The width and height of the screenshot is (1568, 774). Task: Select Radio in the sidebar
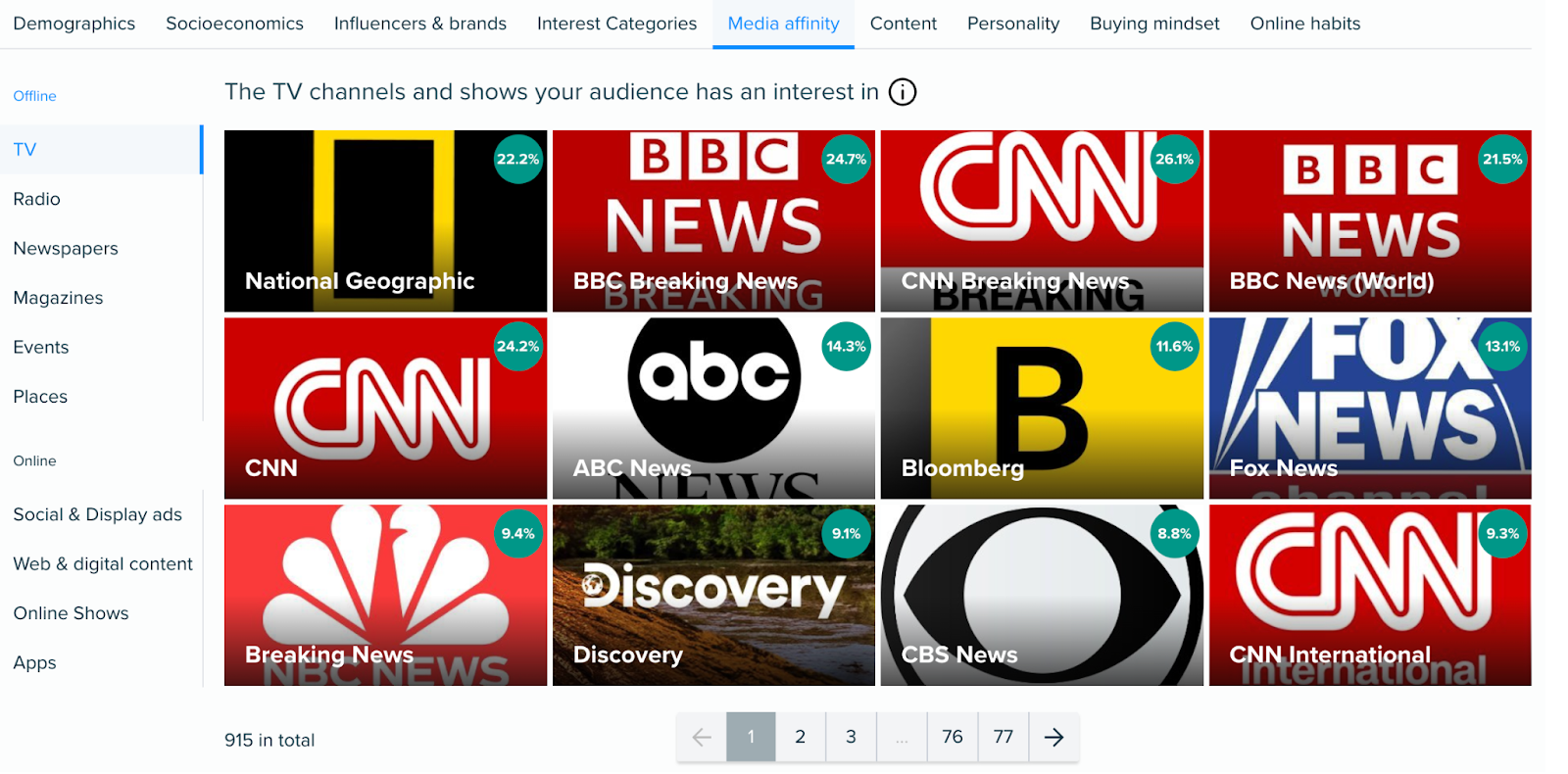(37, 199)
